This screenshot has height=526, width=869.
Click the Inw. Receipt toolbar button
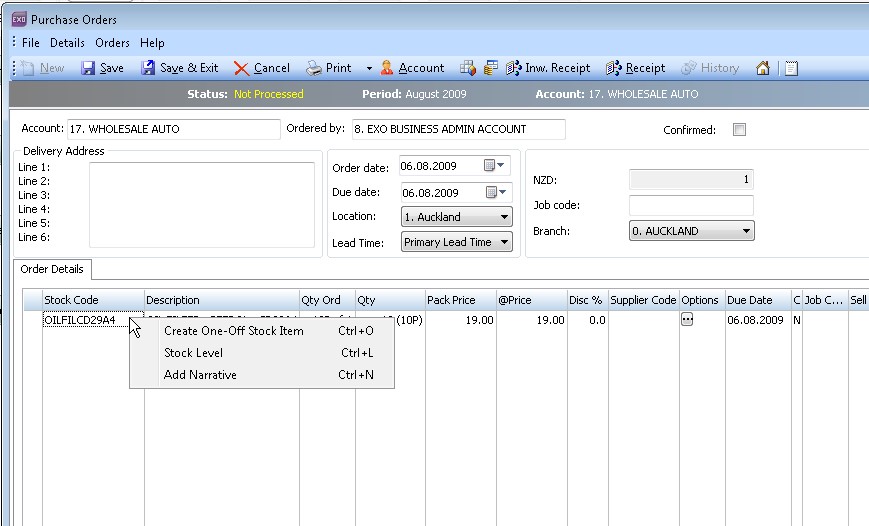tap(548, 68)
